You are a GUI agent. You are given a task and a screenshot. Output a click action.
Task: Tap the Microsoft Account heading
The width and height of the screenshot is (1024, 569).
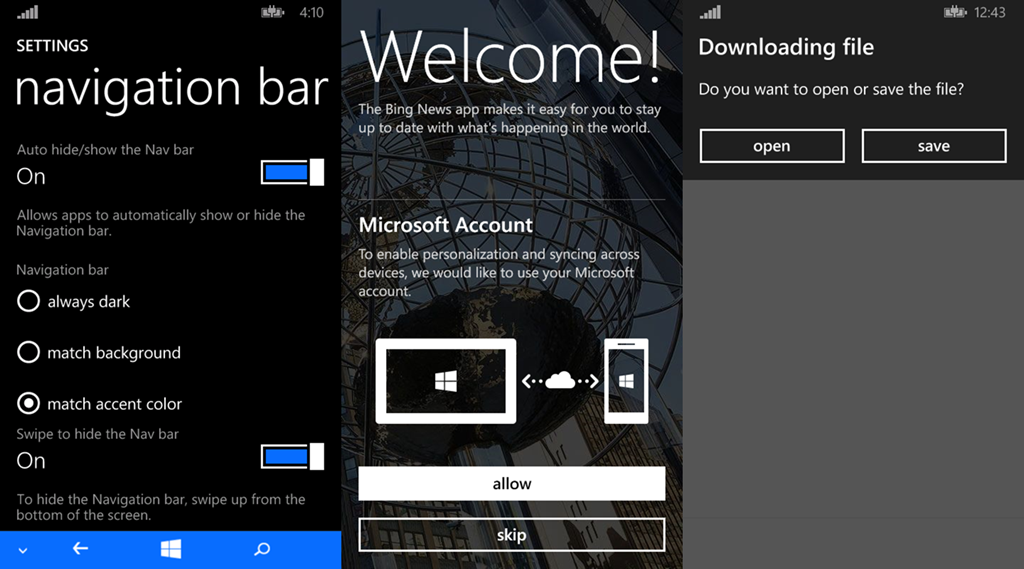(445, 225)
